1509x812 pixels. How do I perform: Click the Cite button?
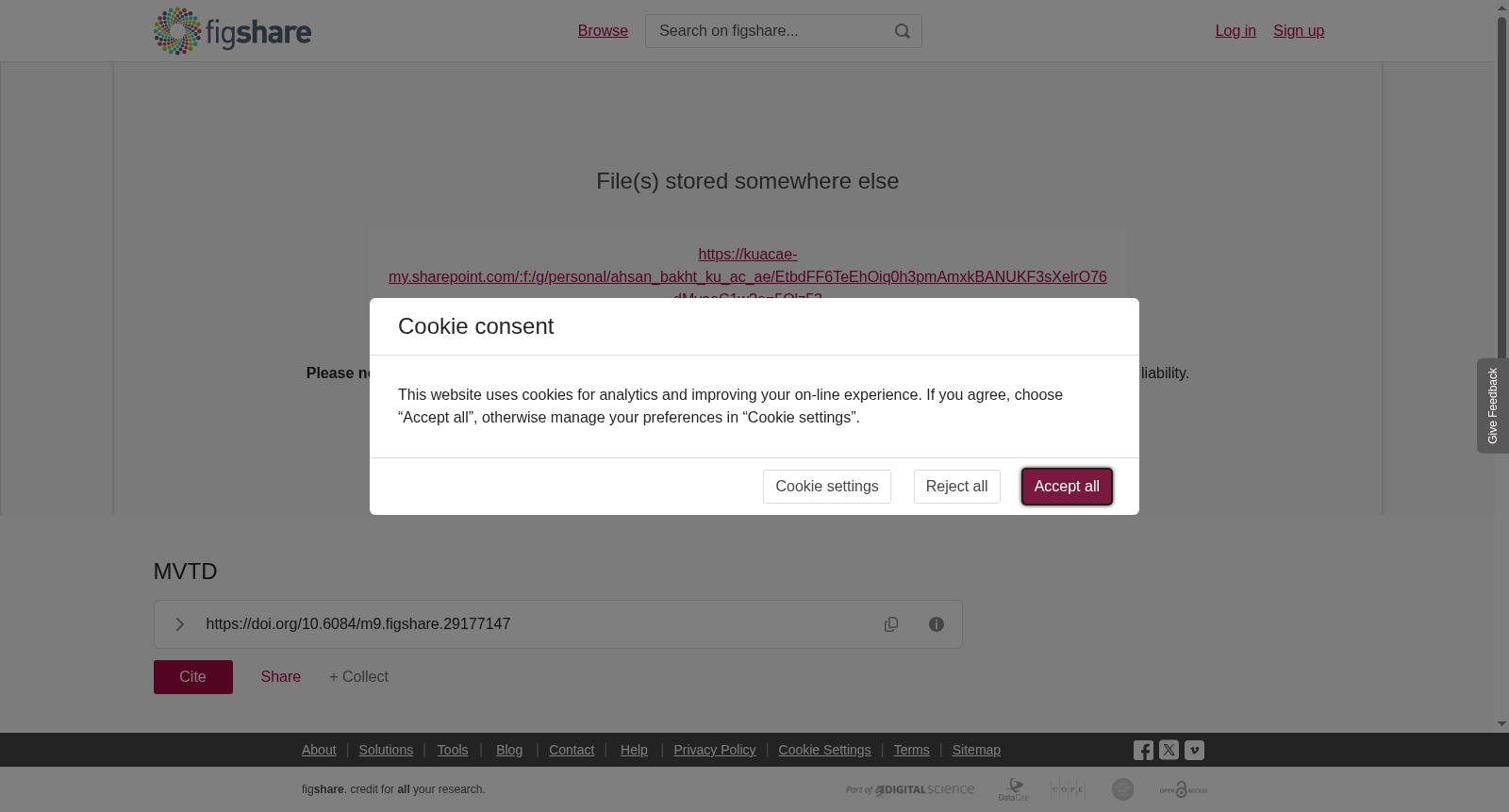pos(193,677)
